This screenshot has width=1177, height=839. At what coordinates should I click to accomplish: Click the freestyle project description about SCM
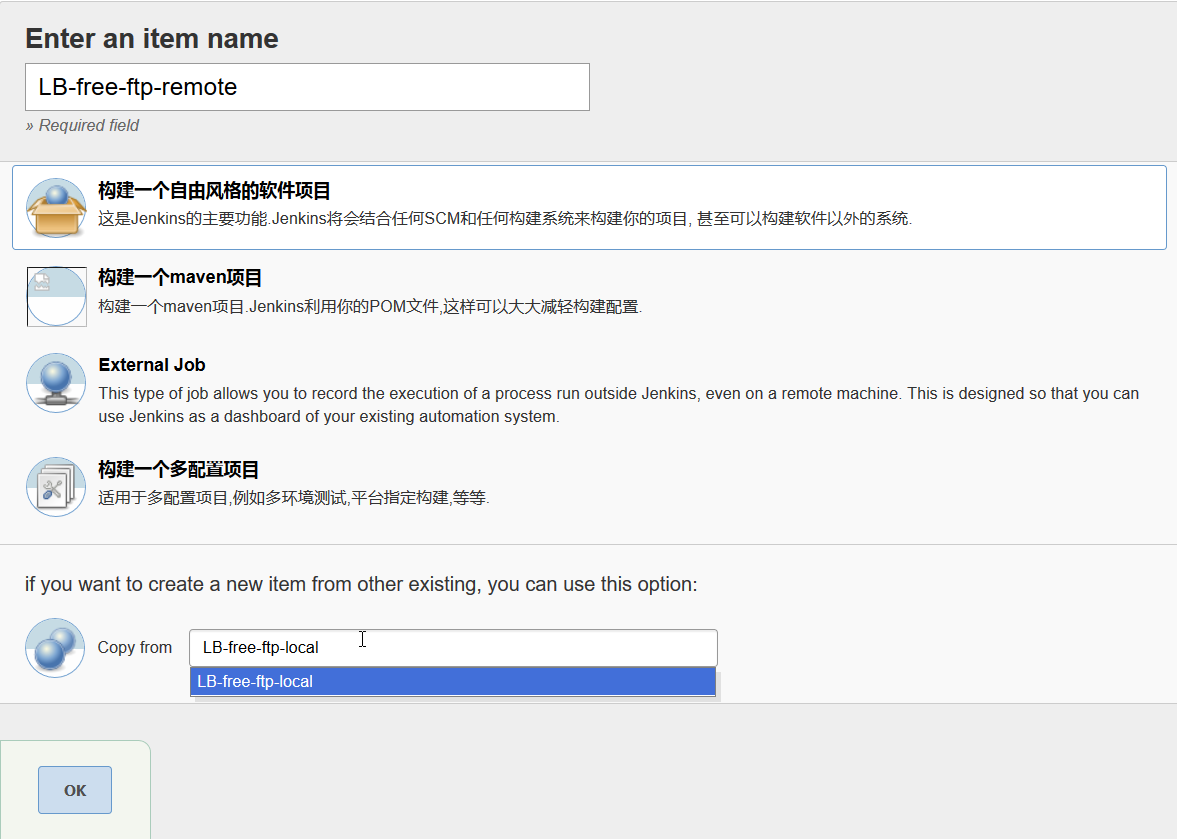click(505, 219)
